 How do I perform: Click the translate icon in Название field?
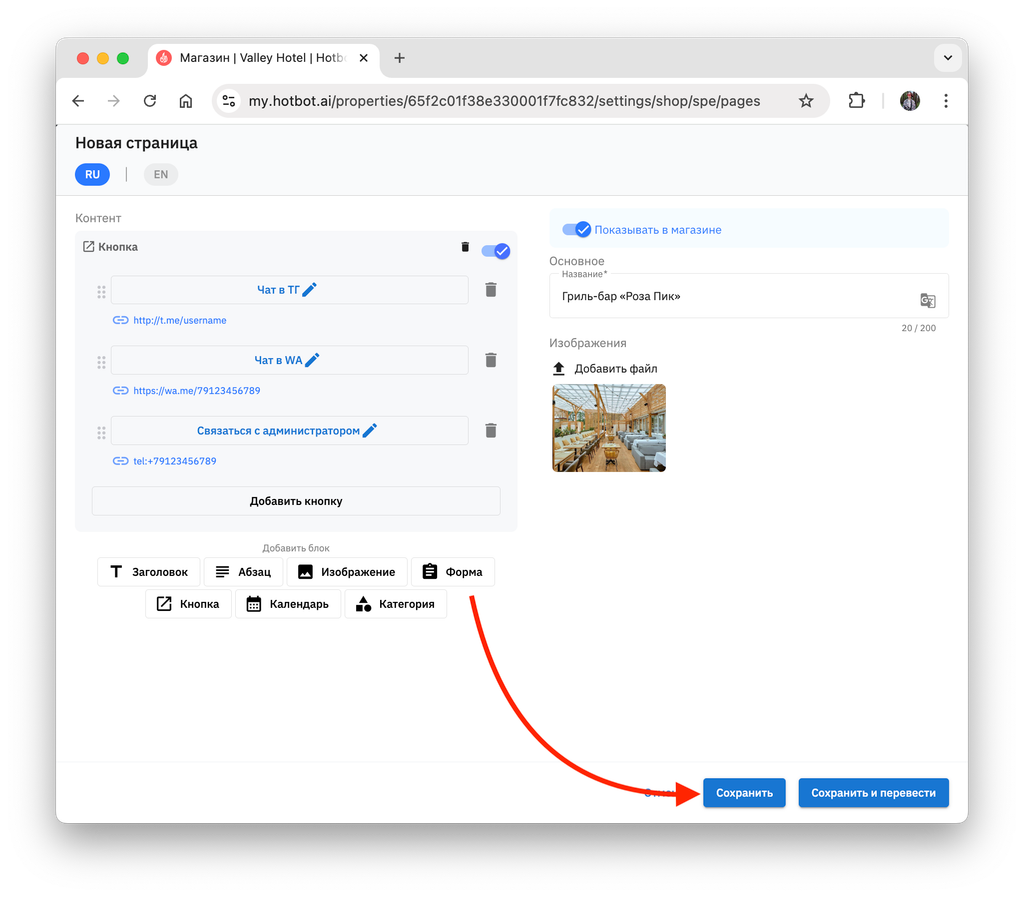(927, 300)
